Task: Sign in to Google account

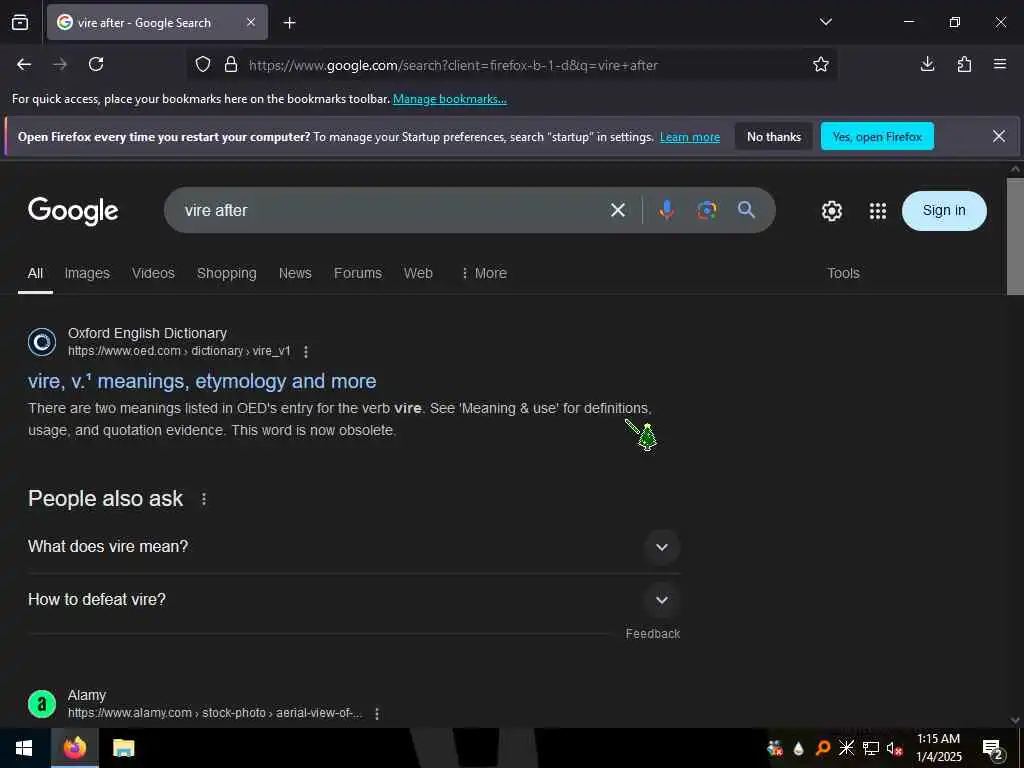Action: tap(944, 210)
